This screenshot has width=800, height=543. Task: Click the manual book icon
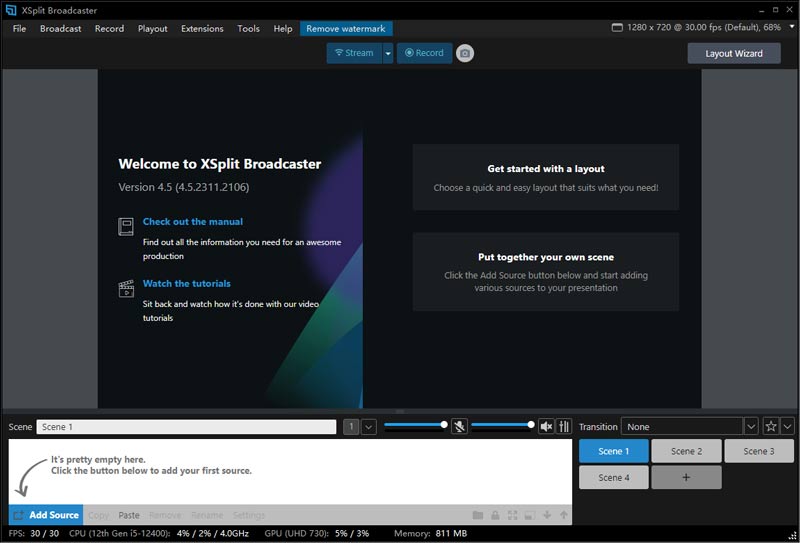[x=126, y=227]
